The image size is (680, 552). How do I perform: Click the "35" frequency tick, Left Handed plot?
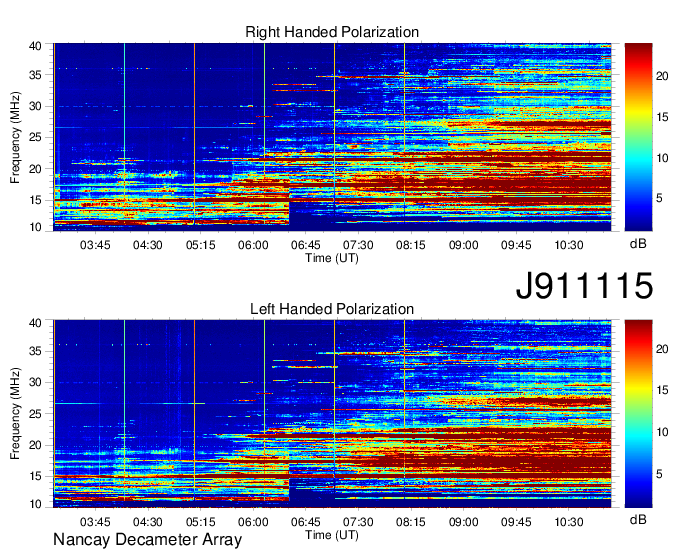[x=36, y=351]
